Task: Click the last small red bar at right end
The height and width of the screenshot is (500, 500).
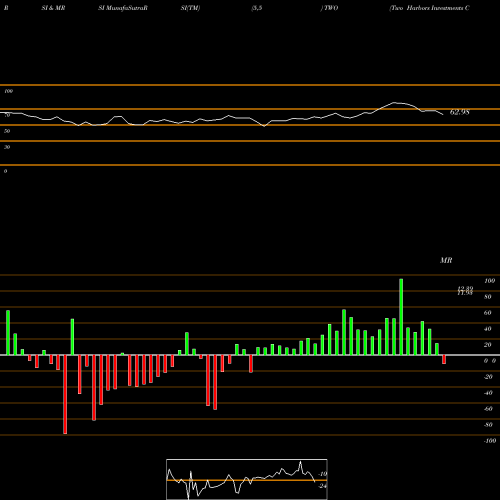Action: tap(444, 359)
